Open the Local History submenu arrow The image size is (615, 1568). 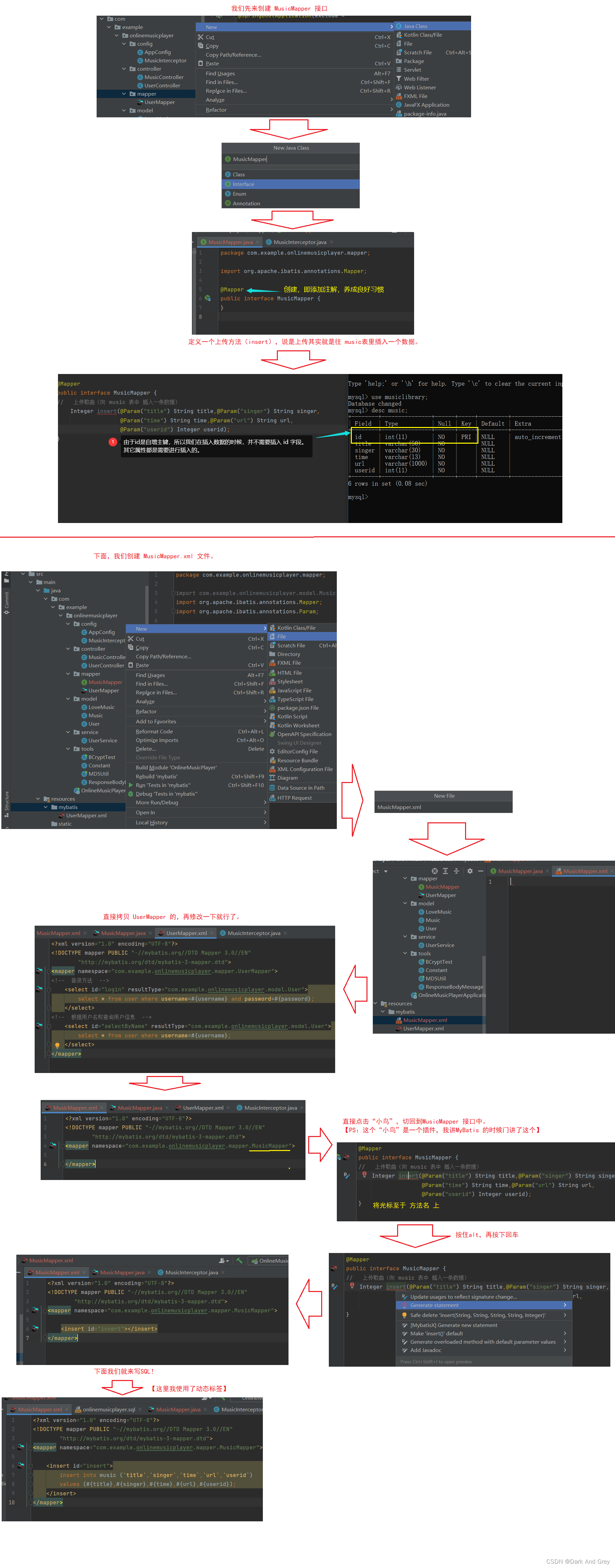tap(265, 822)
